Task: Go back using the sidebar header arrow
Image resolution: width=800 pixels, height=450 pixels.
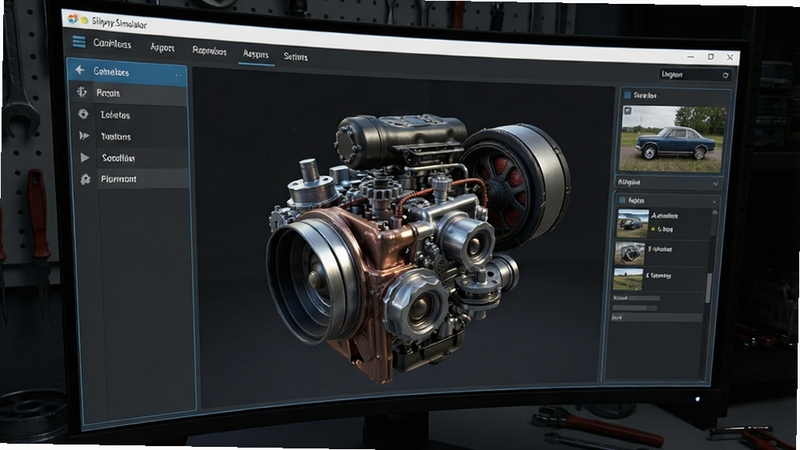Action: (80, 70)
